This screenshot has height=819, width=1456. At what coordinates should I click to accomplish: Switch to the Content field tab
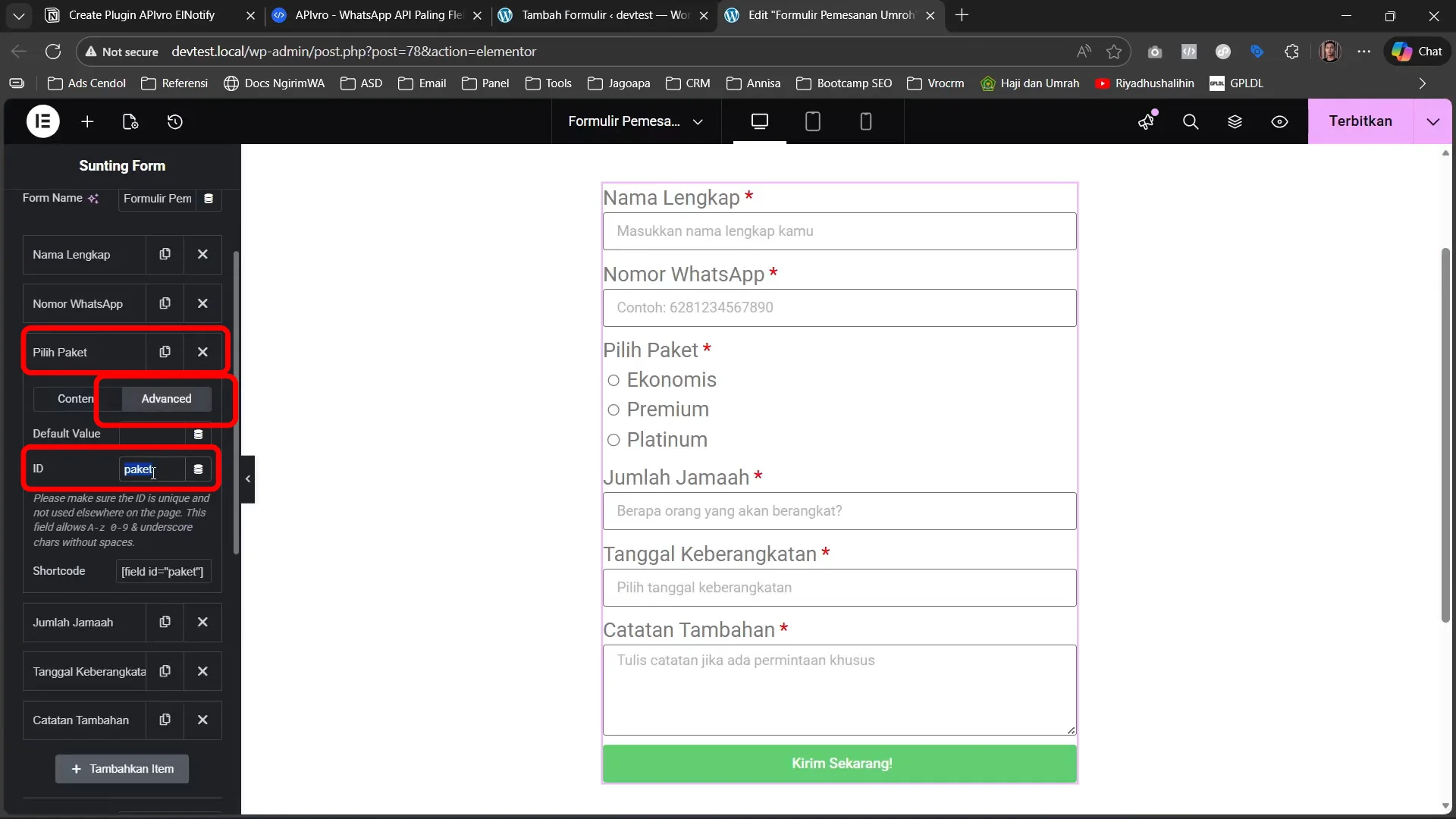tap(76, 399)
